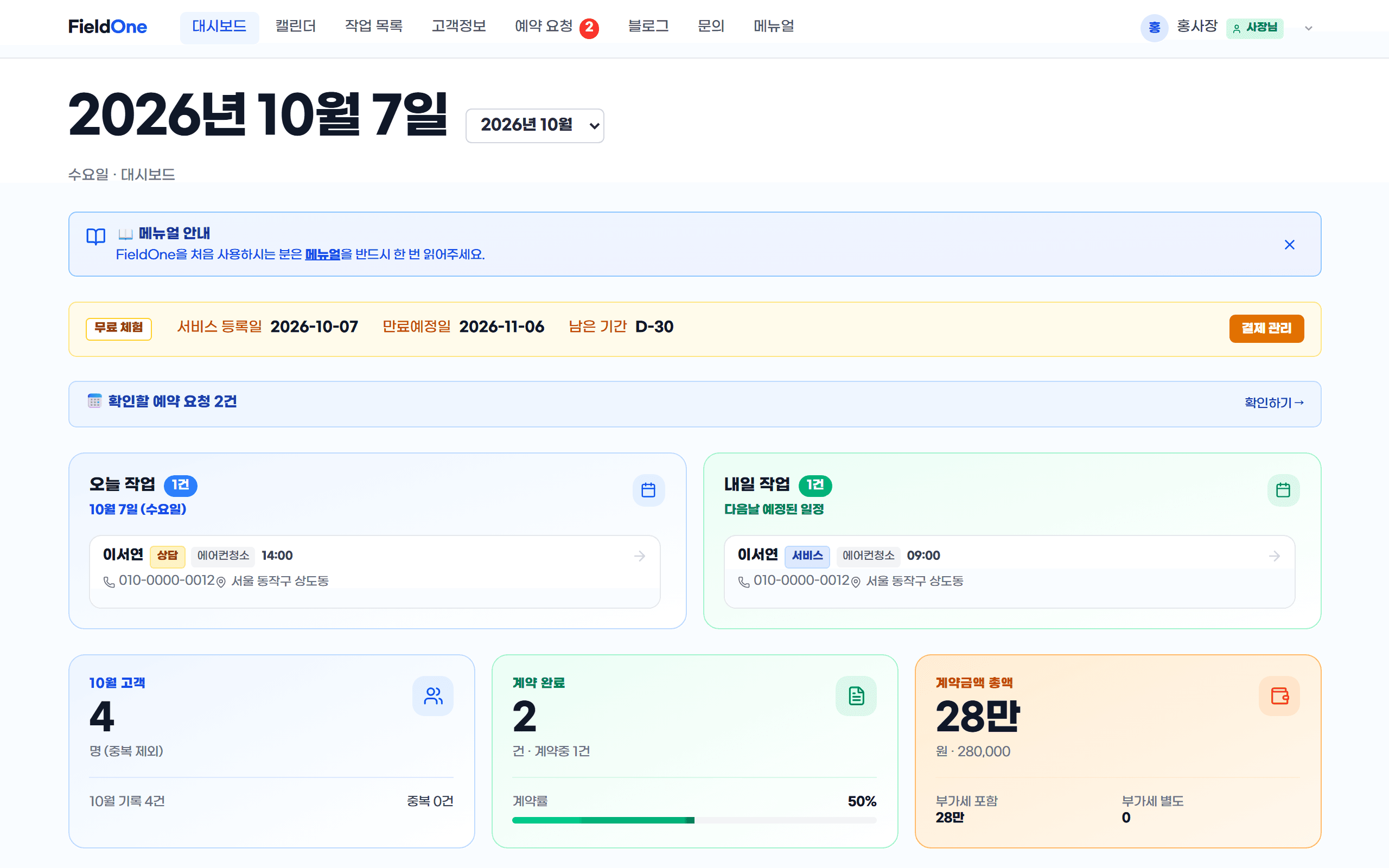Open the 2026년 10월 month dropdown

pos(534,125)
